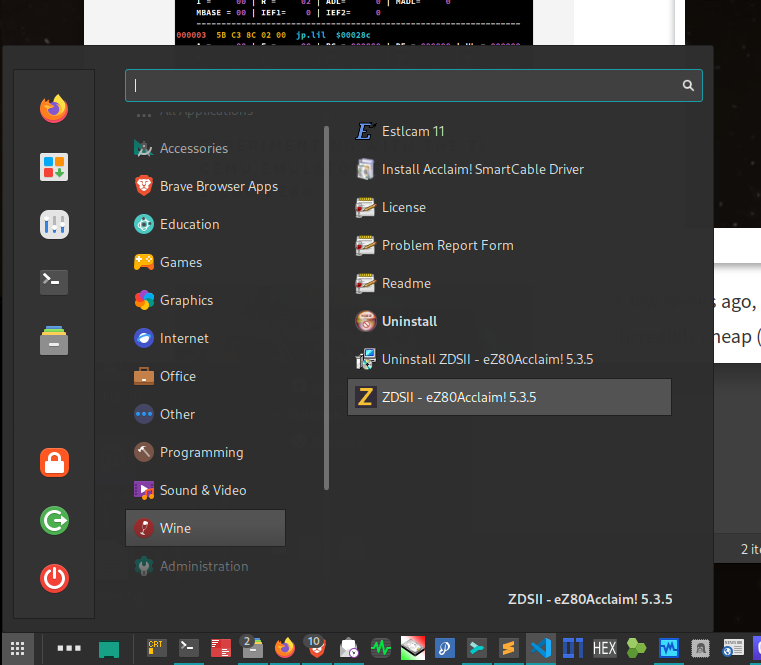Open the green hexagons app in taskbar

636,648
